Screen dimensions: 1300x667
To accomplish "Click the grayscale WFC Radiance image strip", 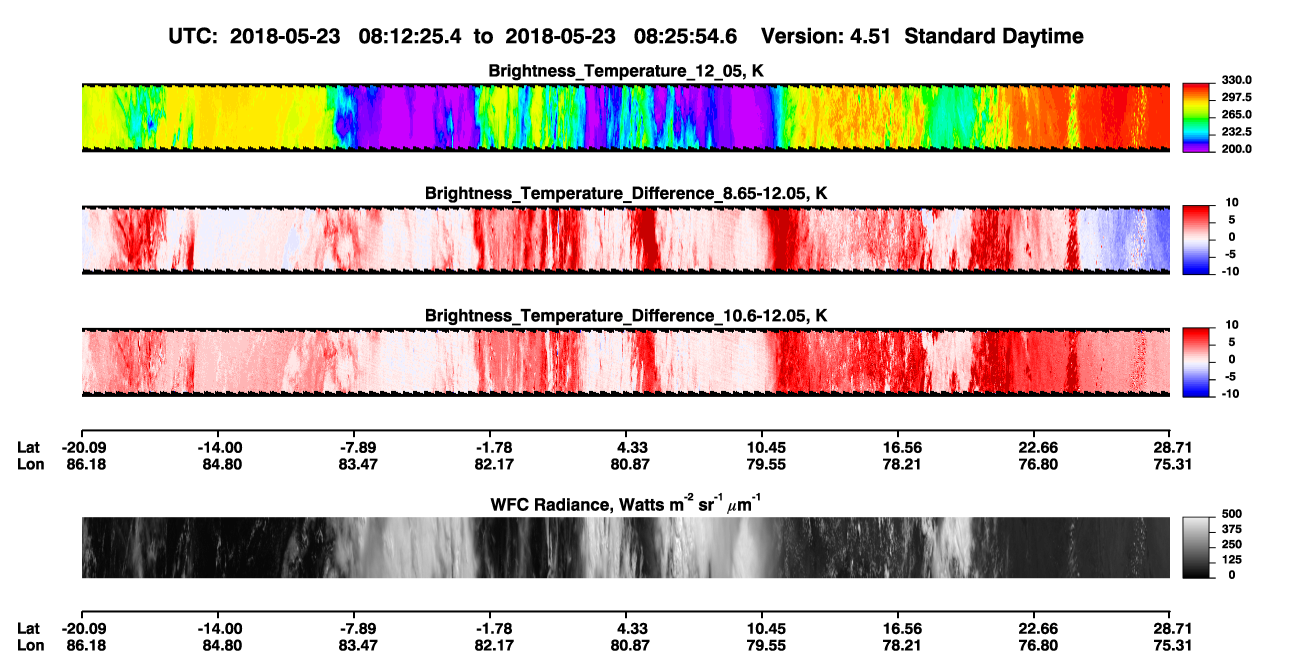I will tap(625, 547).
